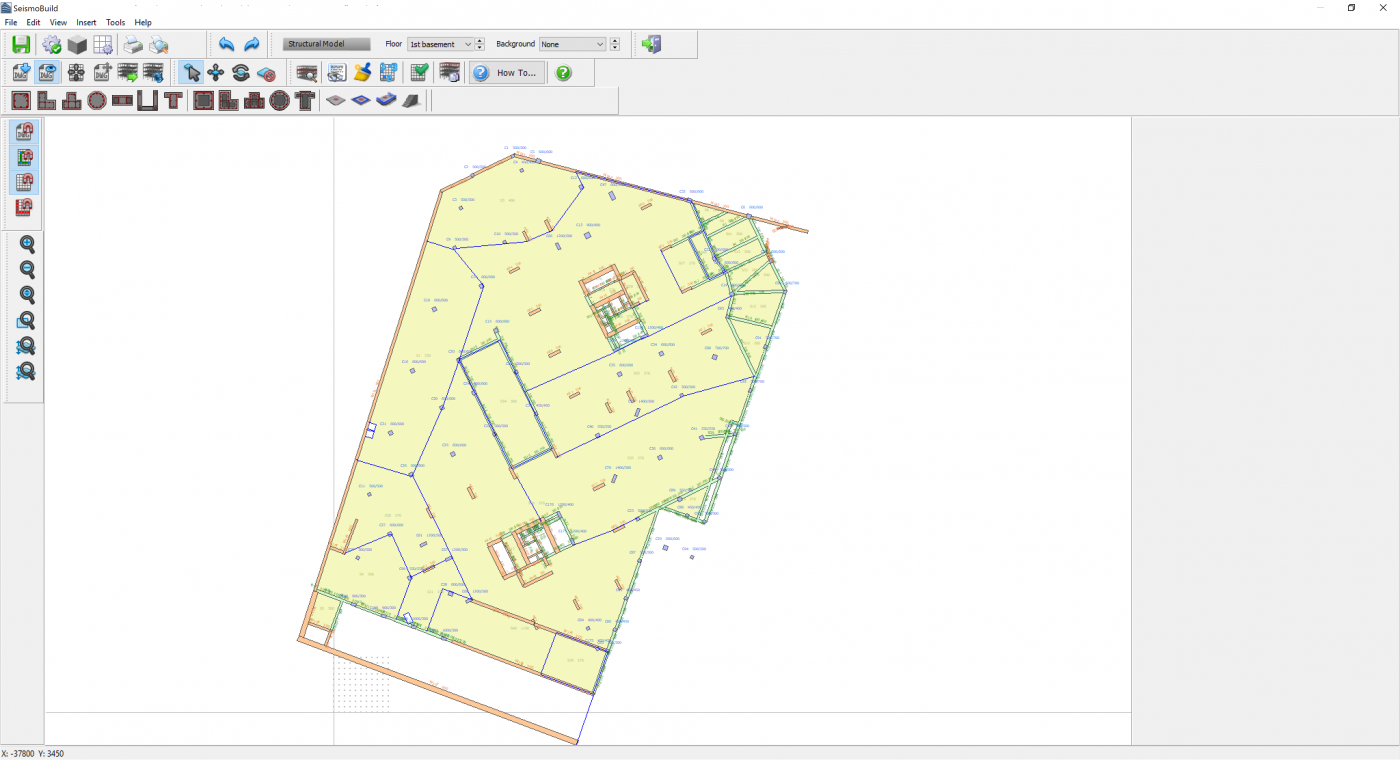The height and width of the screenshot is (760, 1400).
Task: Click the How To... button
Action: click(x=507, y=73)
